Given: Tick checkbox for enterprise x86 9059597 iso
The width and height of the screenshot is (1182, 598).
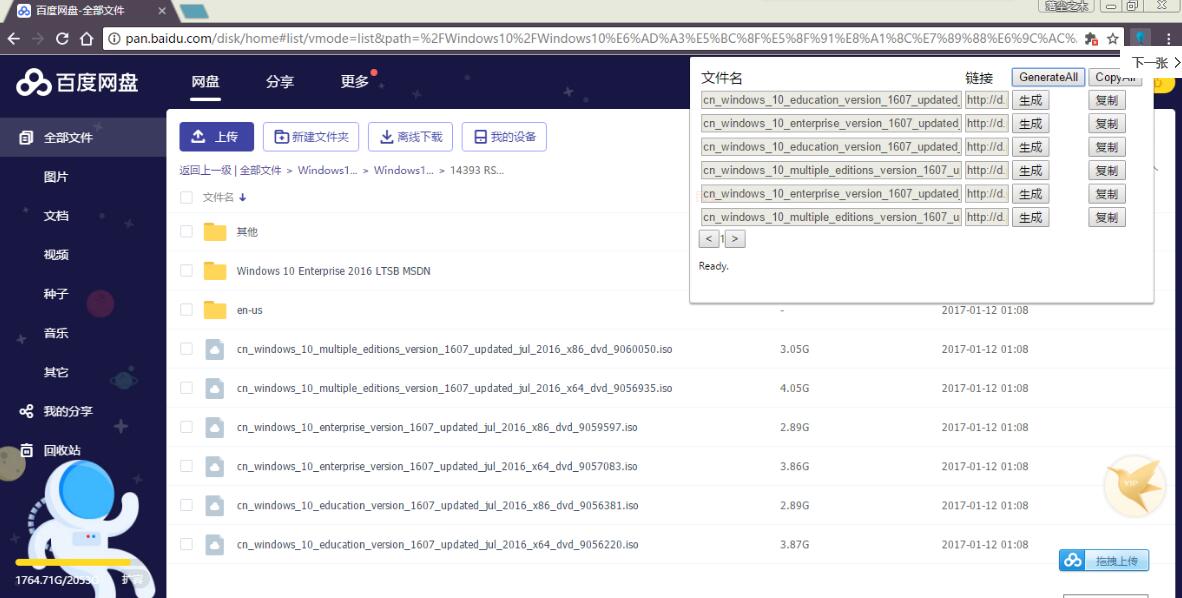Looking at the screenshot, I should click(186, 428).
